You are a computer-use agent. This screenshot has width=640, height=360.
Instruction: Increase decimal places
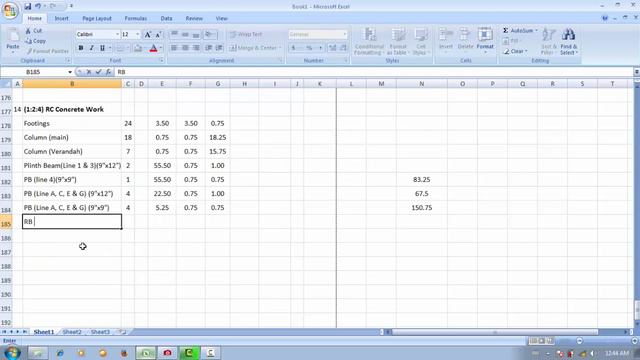[x=332, y=48]
